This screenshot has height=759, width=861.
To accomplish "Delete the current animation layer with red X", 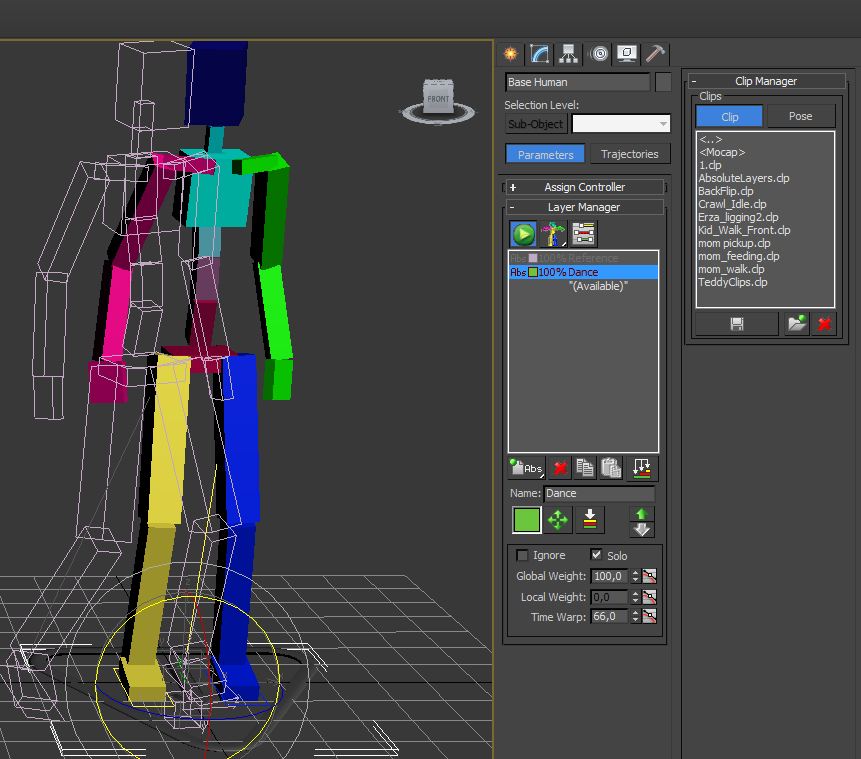I will pyautogui.click(x=560, y=467).
